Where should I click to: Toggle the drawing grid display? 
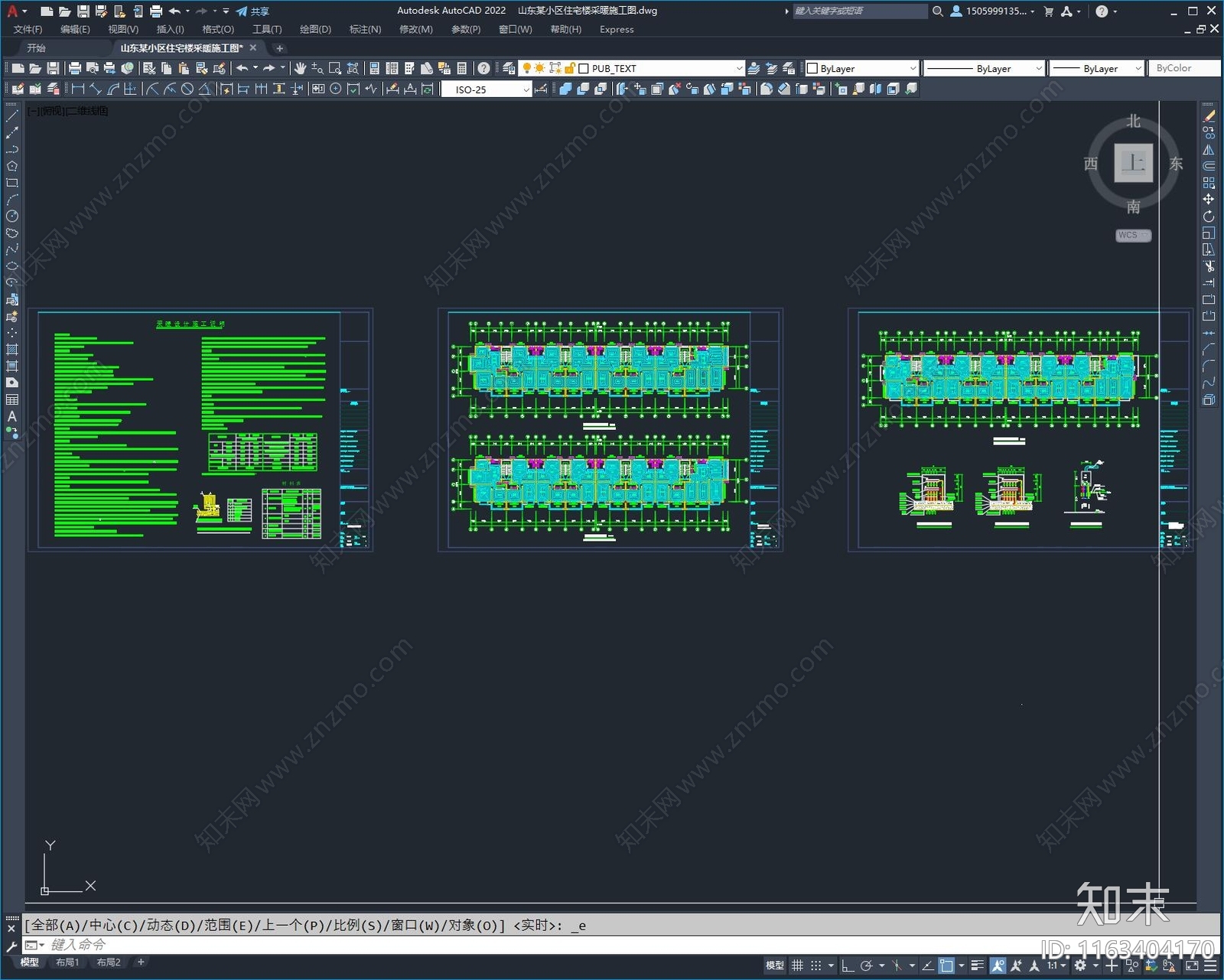pos(797,965)
